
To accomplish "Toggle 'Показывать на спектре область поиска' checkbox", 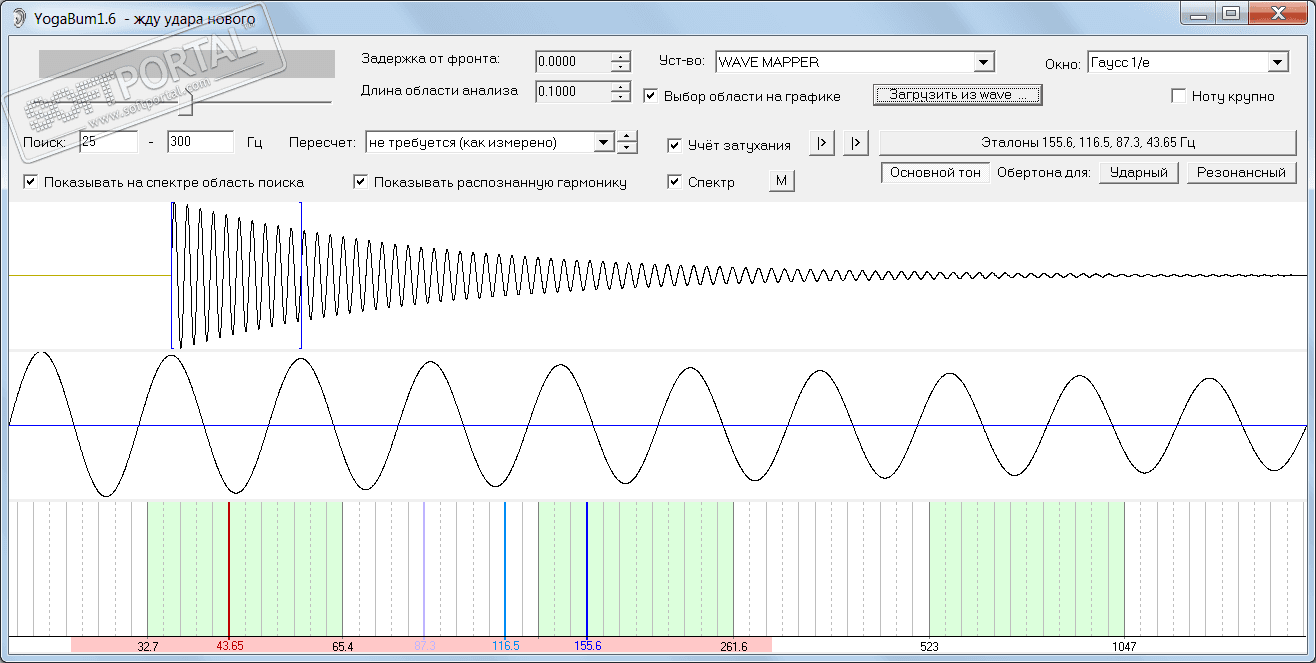I will 30,182.
